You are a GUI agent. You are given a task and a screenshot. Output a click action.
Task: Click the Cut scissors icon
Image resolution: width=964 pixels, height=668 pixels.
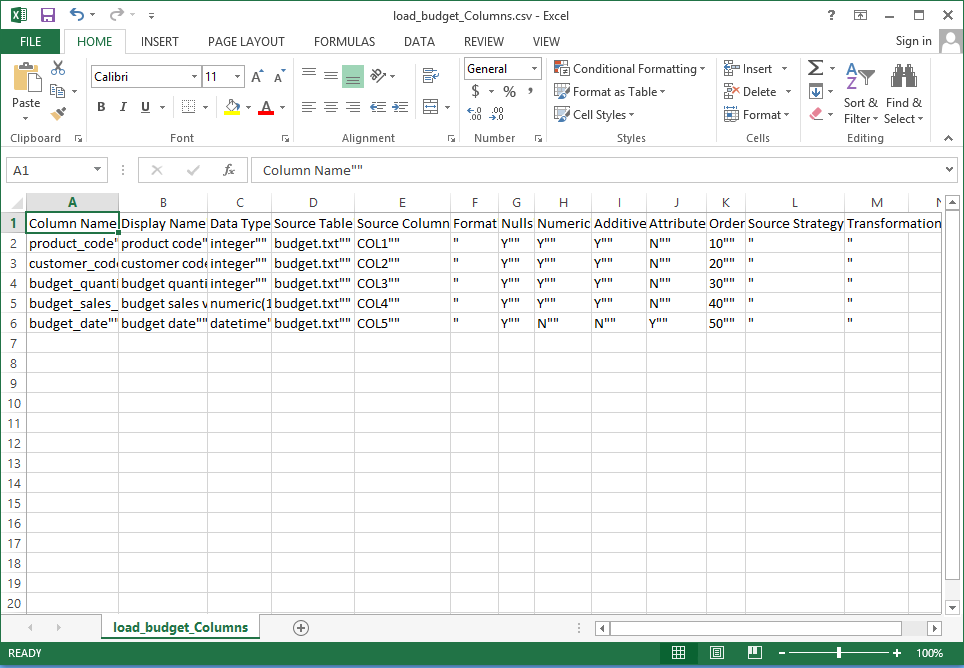(x=58, y=68)
